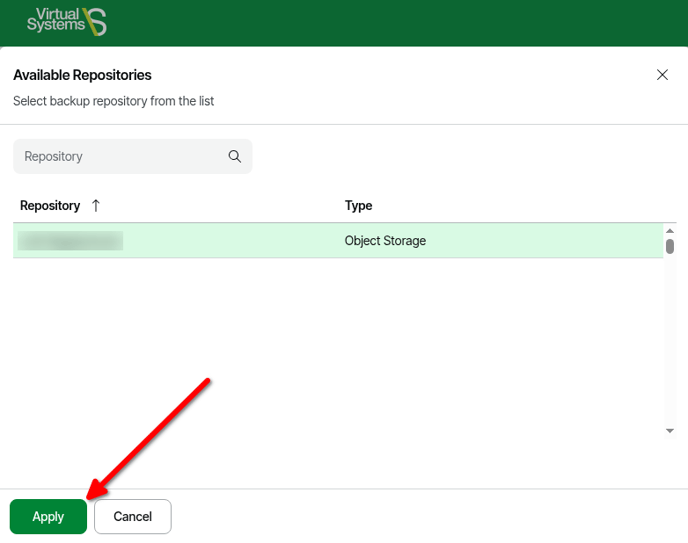Sort by the Type column header
This screenshot has width=688, height=543.
(358, 205)
